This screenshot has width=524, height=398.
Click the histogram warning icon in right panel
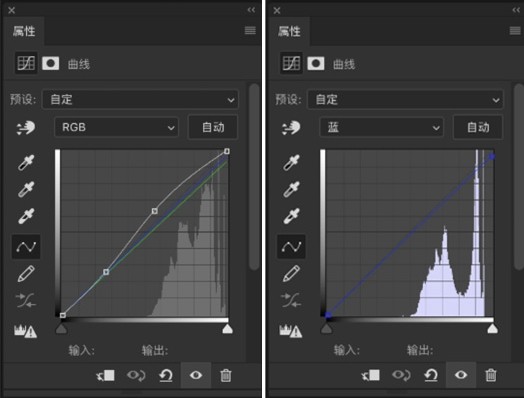(291, 331)
